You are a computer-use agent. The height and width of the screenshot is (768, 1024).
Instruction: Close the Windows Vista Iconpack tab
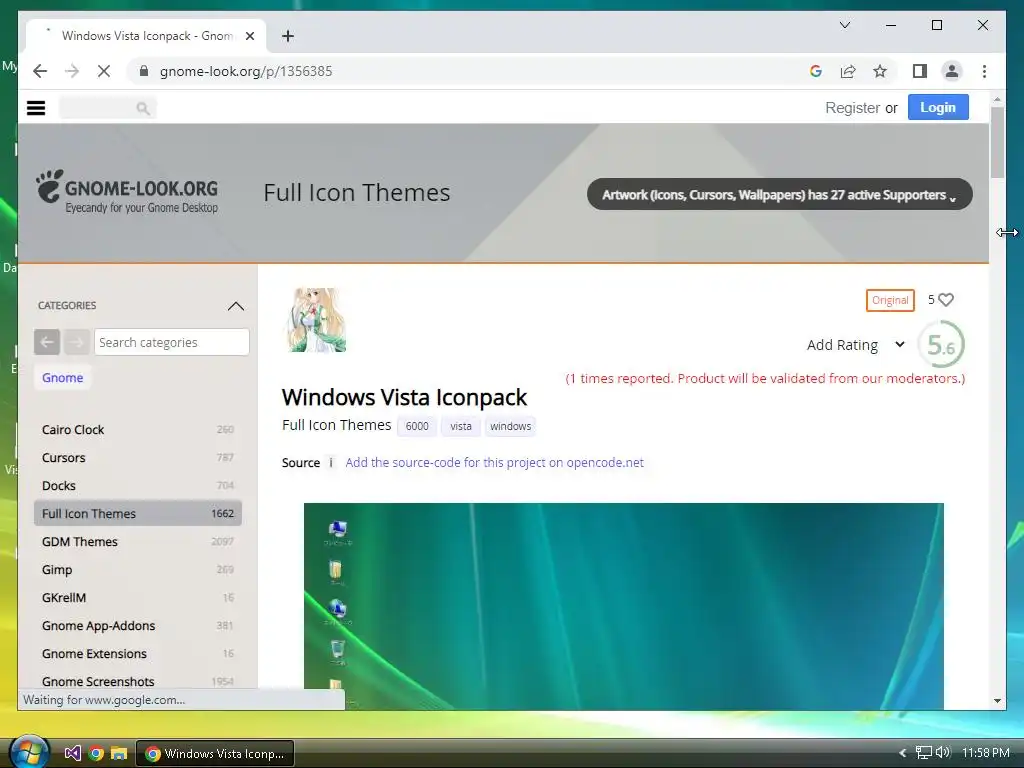[249, 36]
